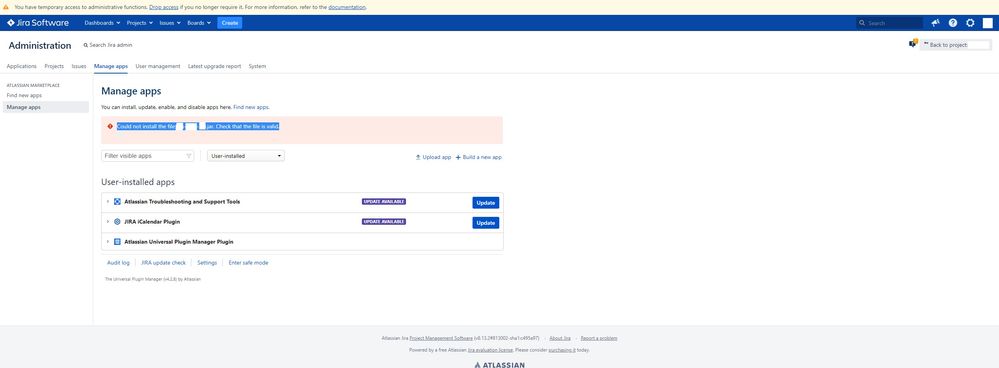Click the Build a new app link
This screenshot has width=999, height=368.
tap(478, 157)
